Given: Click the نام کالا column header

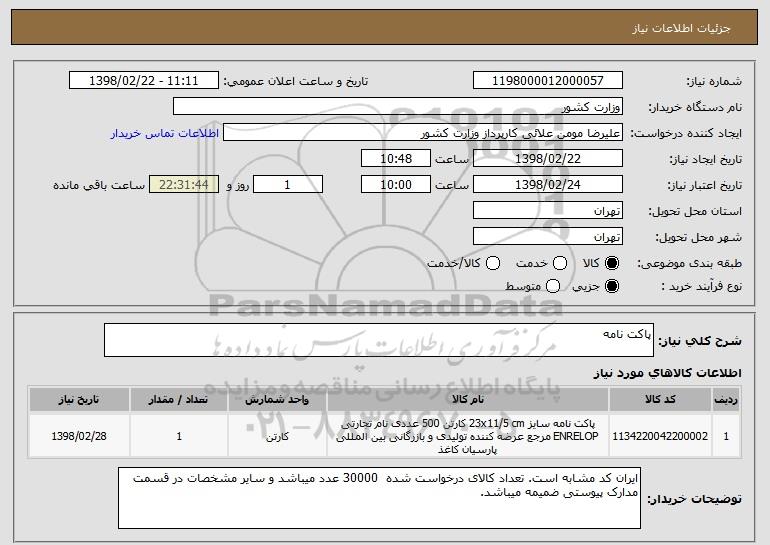Looking at the screenshot, I should 468,400.
